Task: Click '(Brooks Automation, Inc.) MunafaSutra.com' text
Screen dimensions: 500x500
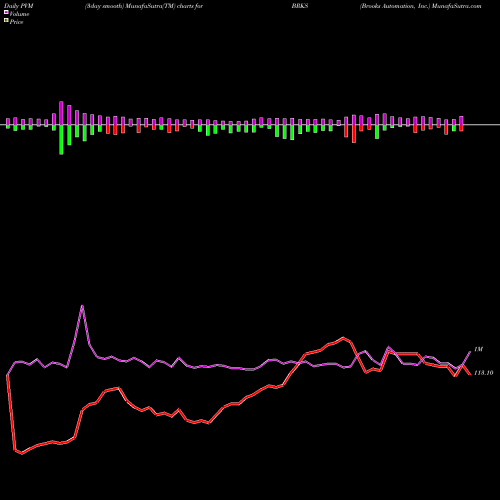Action: click(420, 6)
